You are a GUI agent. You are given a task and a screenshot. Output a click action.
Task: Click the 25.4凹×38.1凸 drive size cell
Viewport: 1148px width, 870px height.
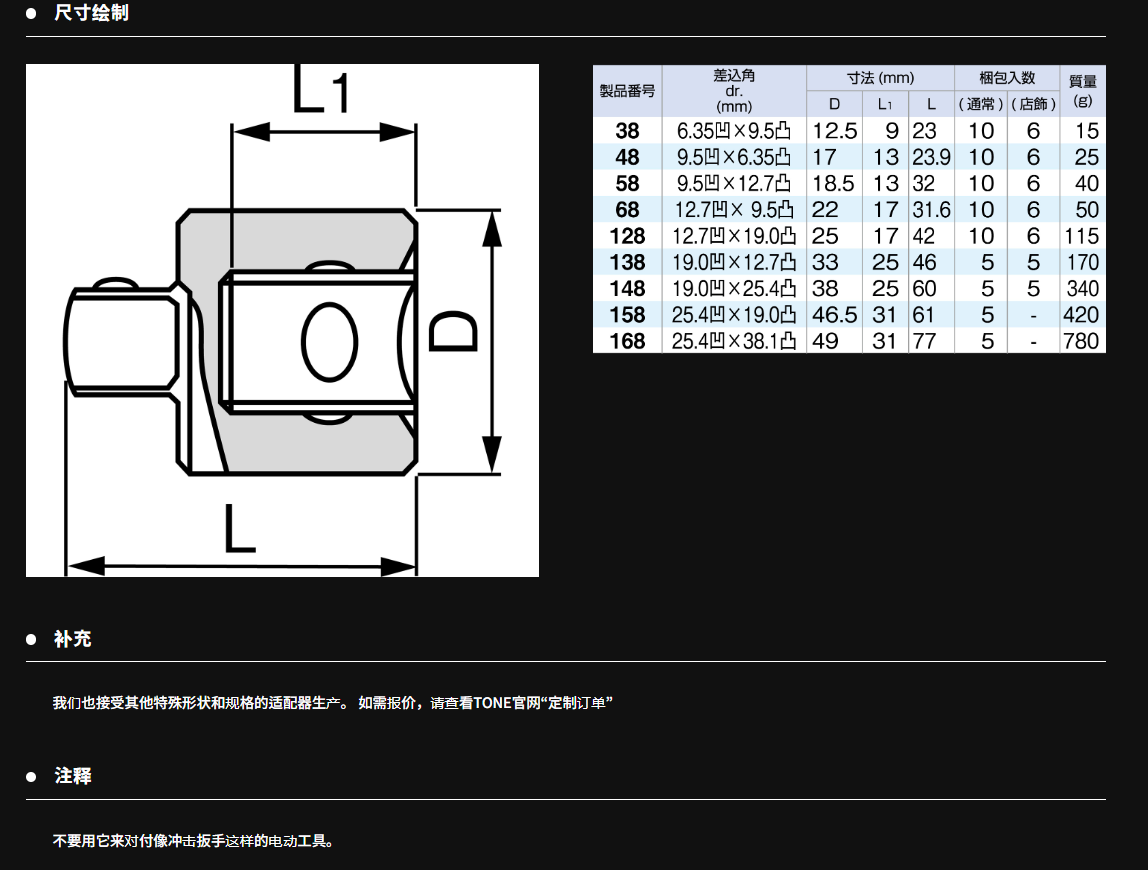734,341
